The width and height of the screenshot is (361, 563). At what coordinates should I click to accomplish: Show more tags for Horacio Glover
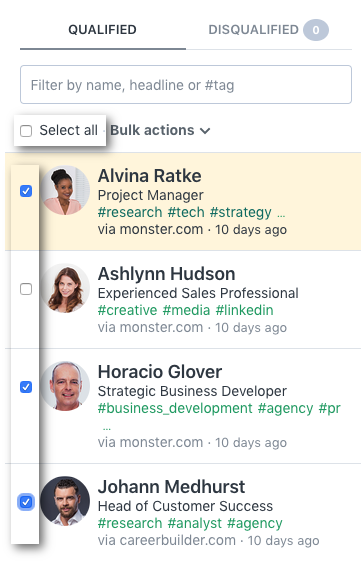107,427
